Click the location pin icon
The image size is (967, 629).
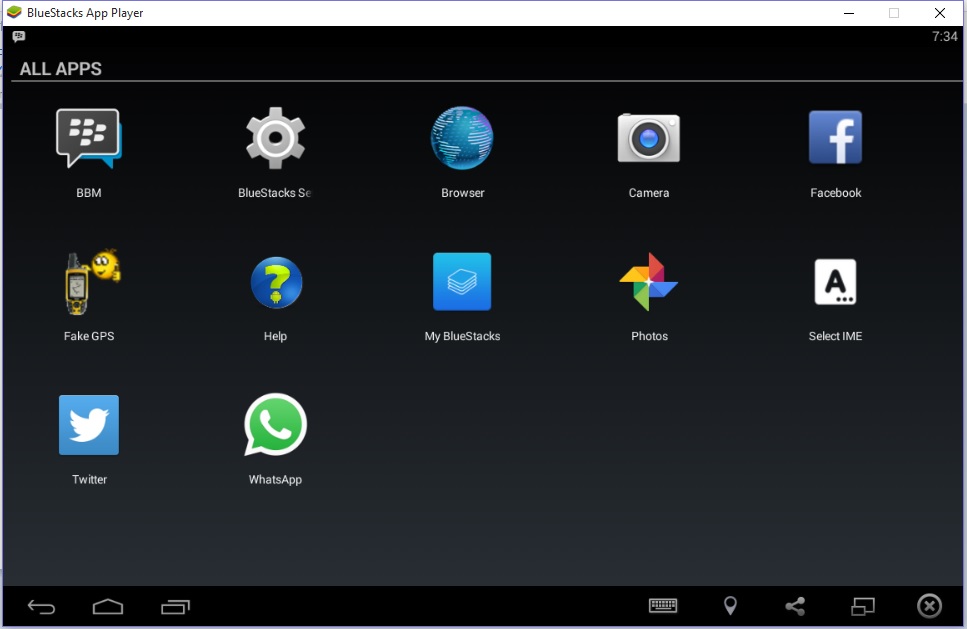pos(730,606)
